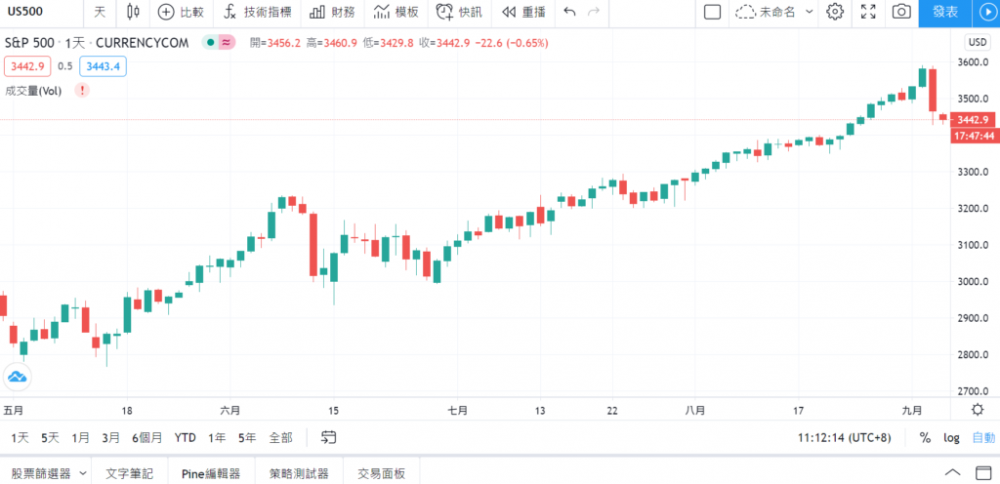
Task: Click the S&P 500 symbol title in legend
Action: (x=30, y=43)
